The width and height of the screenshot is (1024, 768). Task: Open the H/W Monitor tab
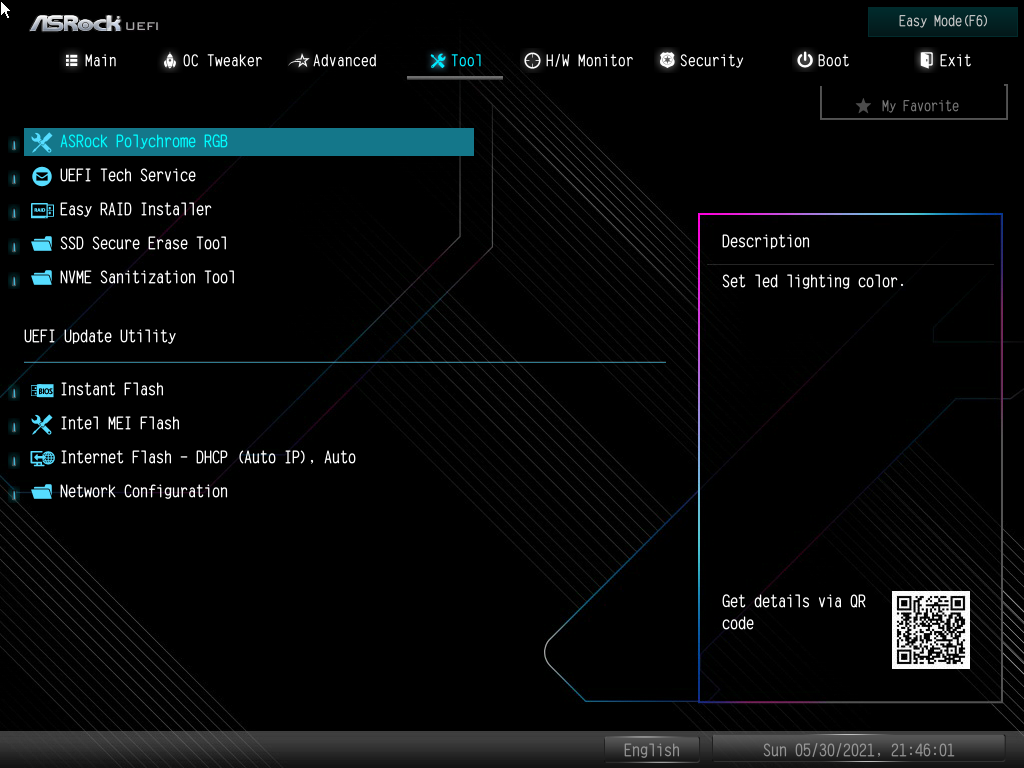click(x=579, y=61)
